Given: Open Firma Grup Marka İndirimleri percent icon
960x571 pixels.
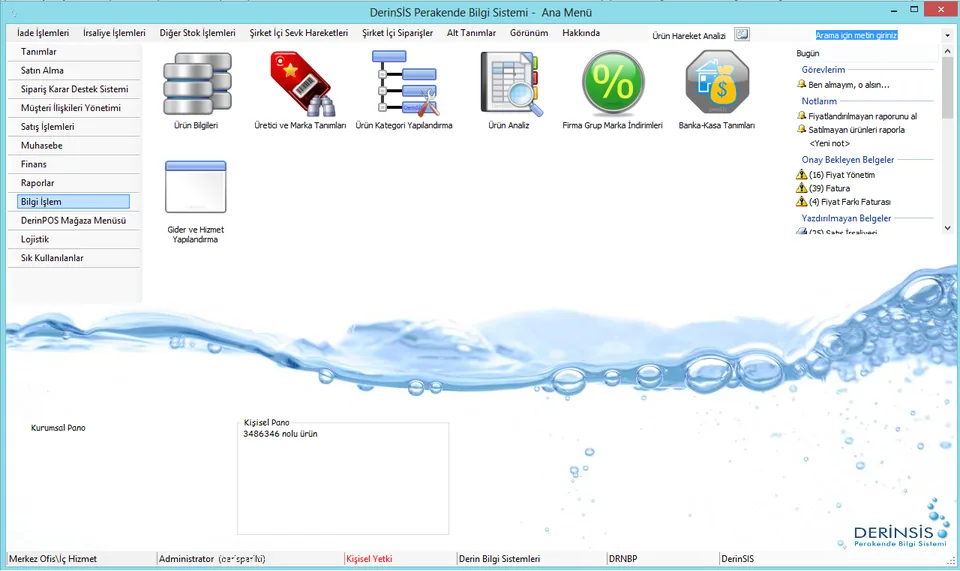Looking at the screenshot, I should point(612,83).
